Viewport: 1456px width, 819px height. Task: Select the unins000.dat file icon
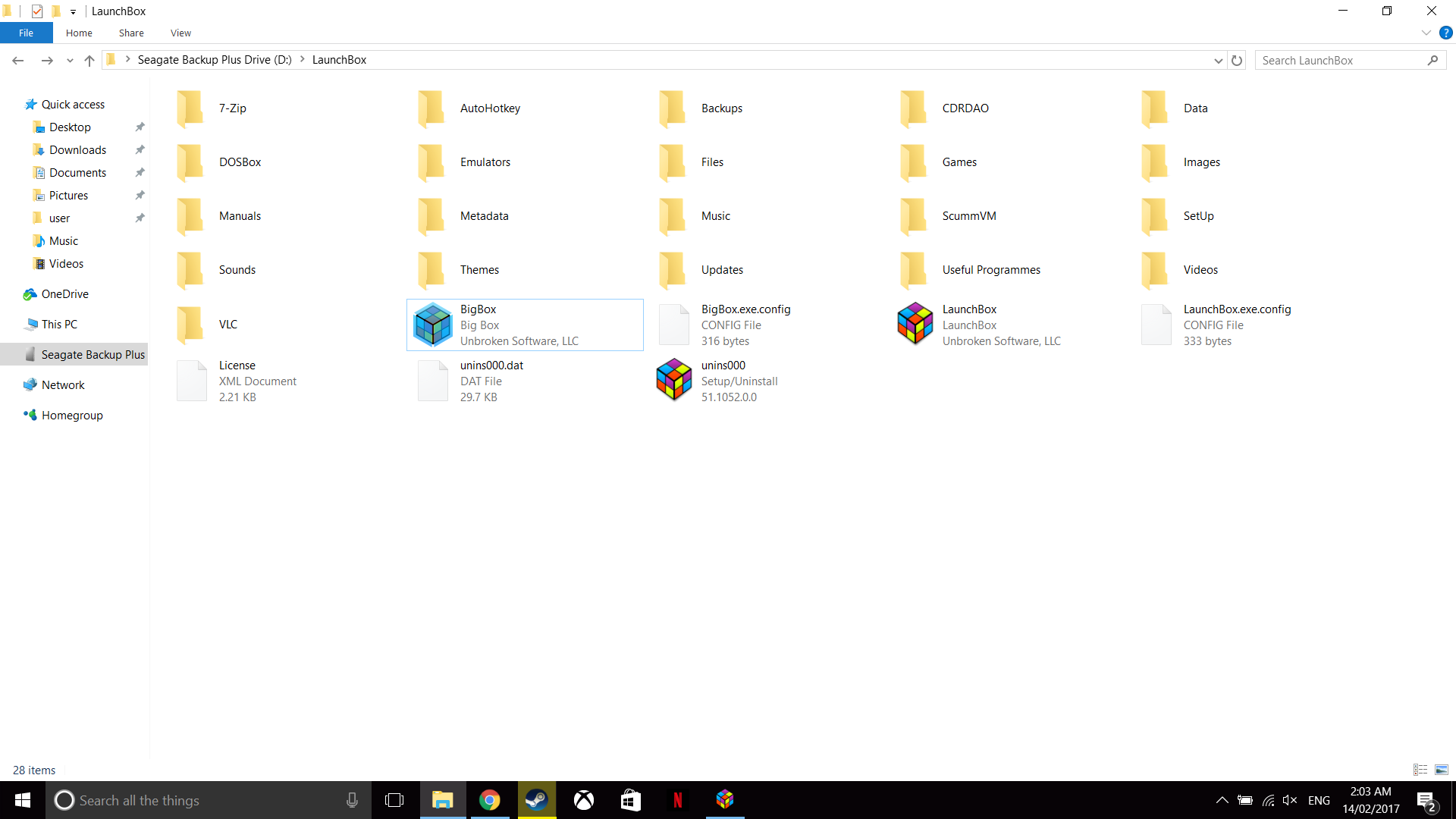(x=433, y=381)
